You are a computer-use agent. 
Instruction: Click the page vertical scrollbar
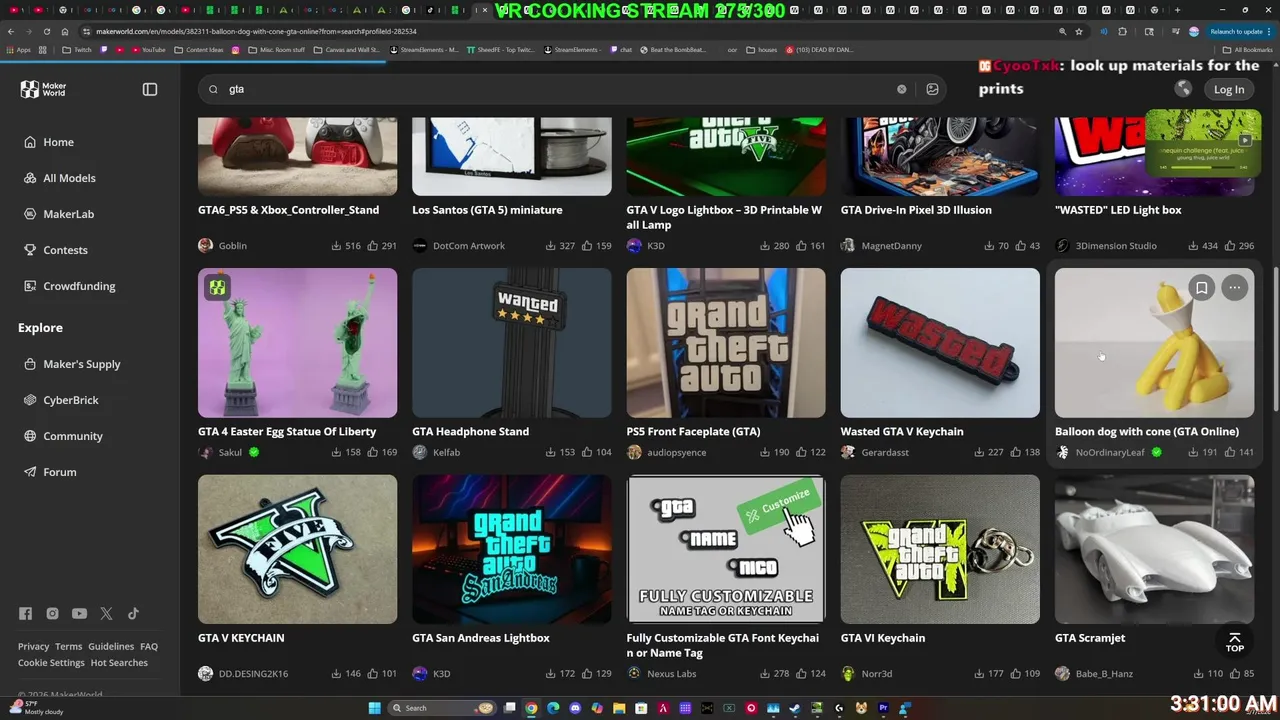coord(1275,340)
